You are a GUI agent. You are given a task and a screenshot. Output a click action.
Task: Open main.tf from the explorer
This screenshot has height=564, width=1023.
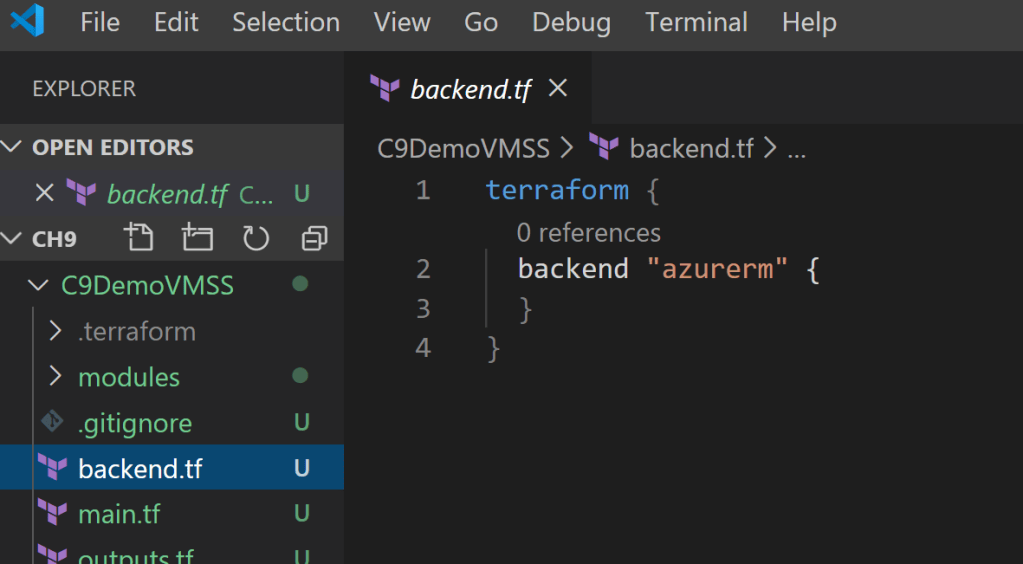(x=119, y=514)
